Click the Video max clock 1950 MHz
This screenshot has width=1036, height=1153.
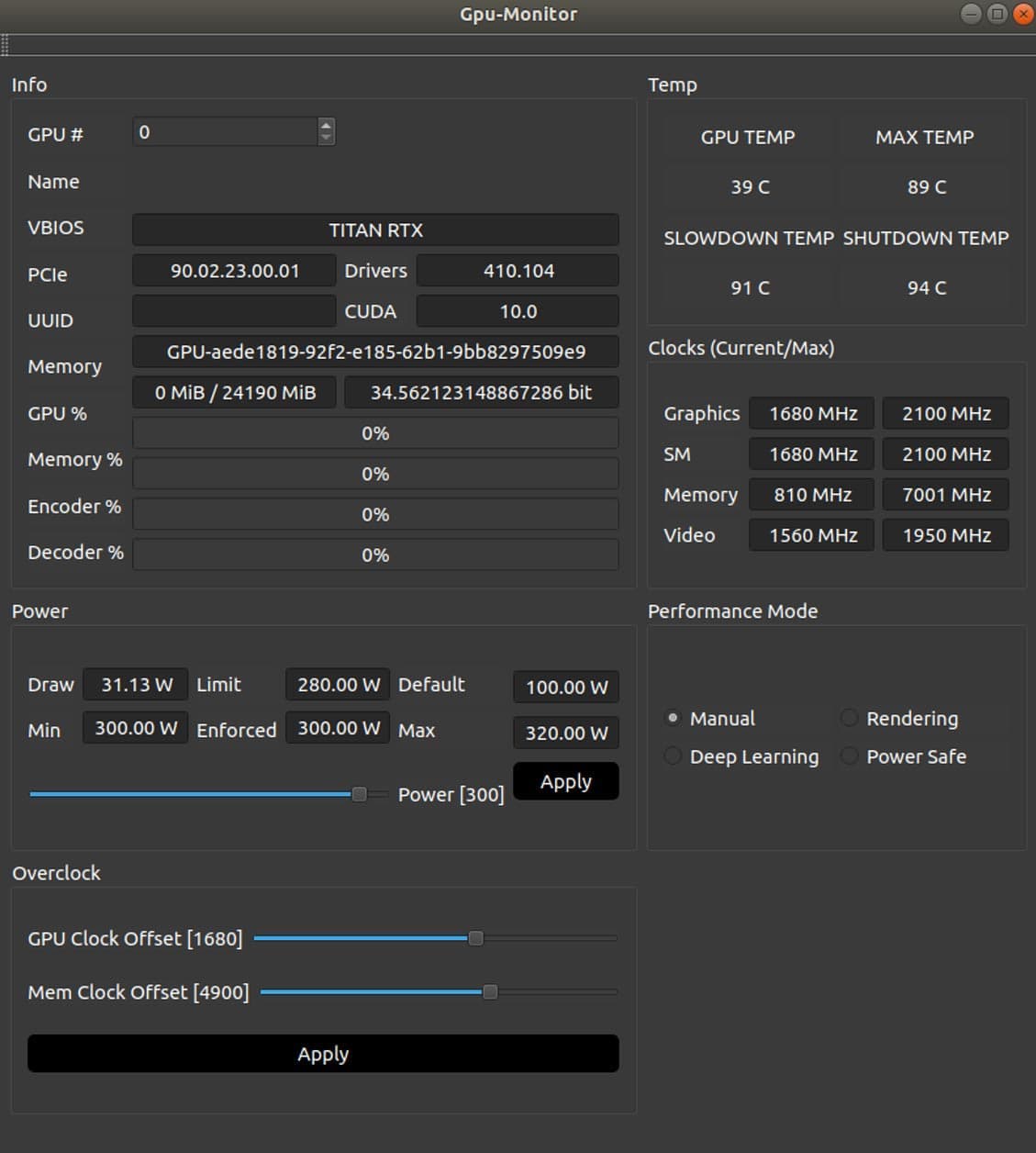pos(946,535)
